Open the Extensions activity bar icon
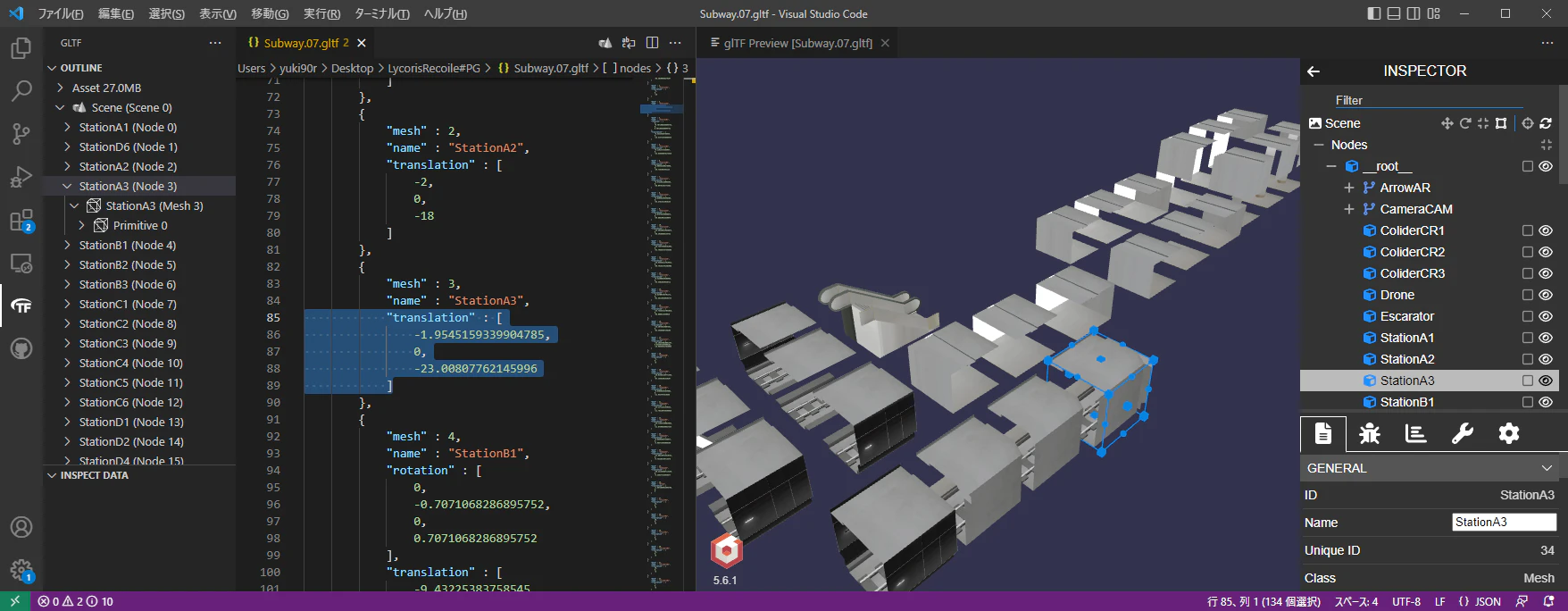The height and width of the screenshot is (611, 1568). [21, 221]
